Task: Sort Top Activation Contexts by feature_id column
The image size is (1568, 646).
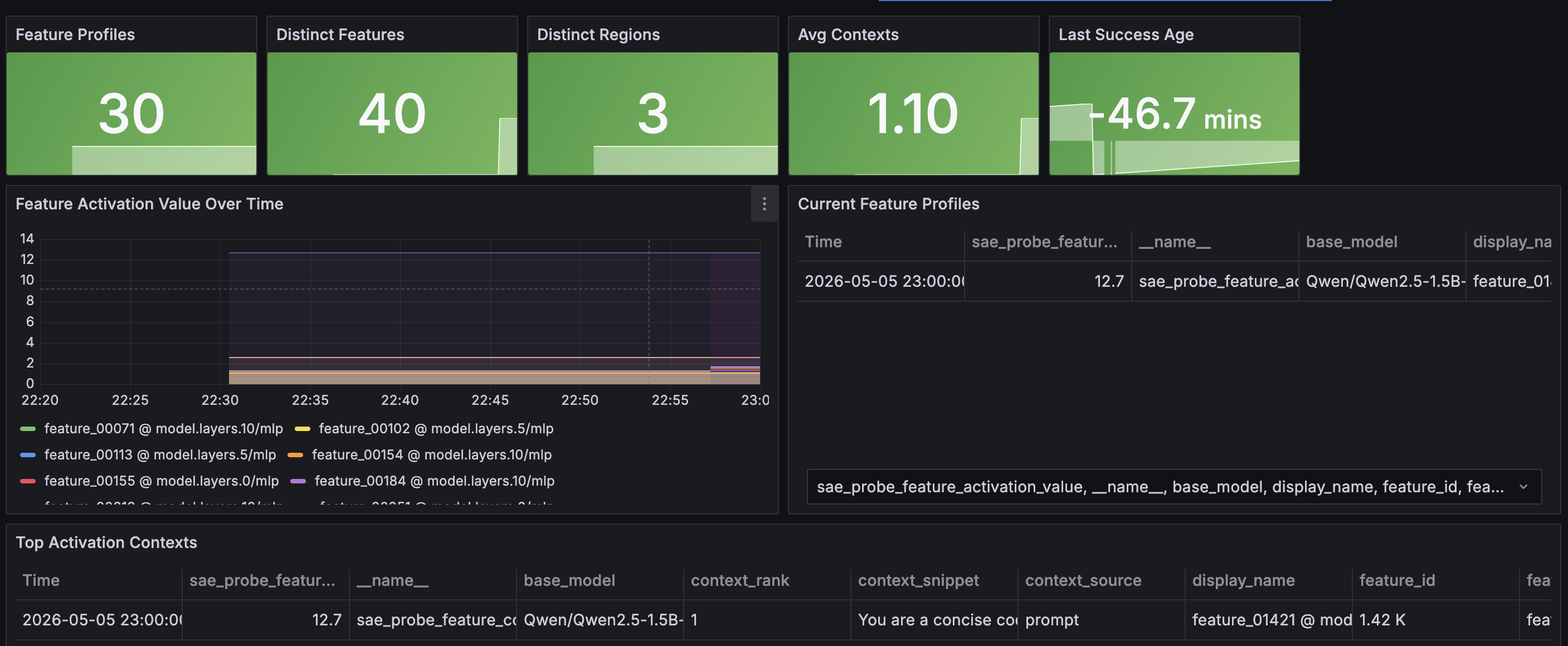Action: (1397, 580)
